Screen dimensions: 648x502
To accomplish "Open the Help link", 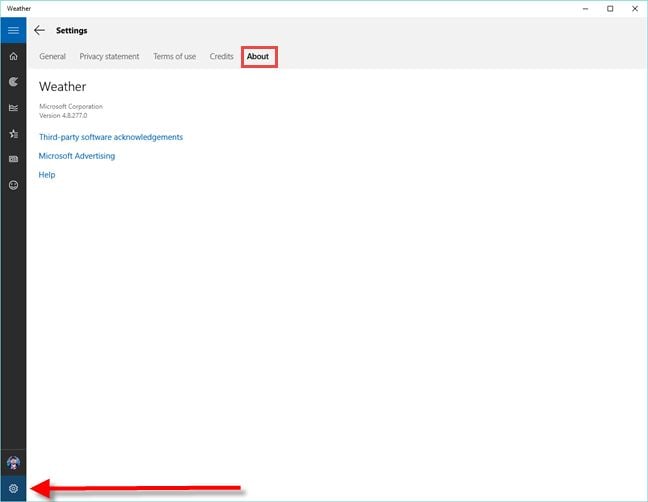I will pos(47,175).
